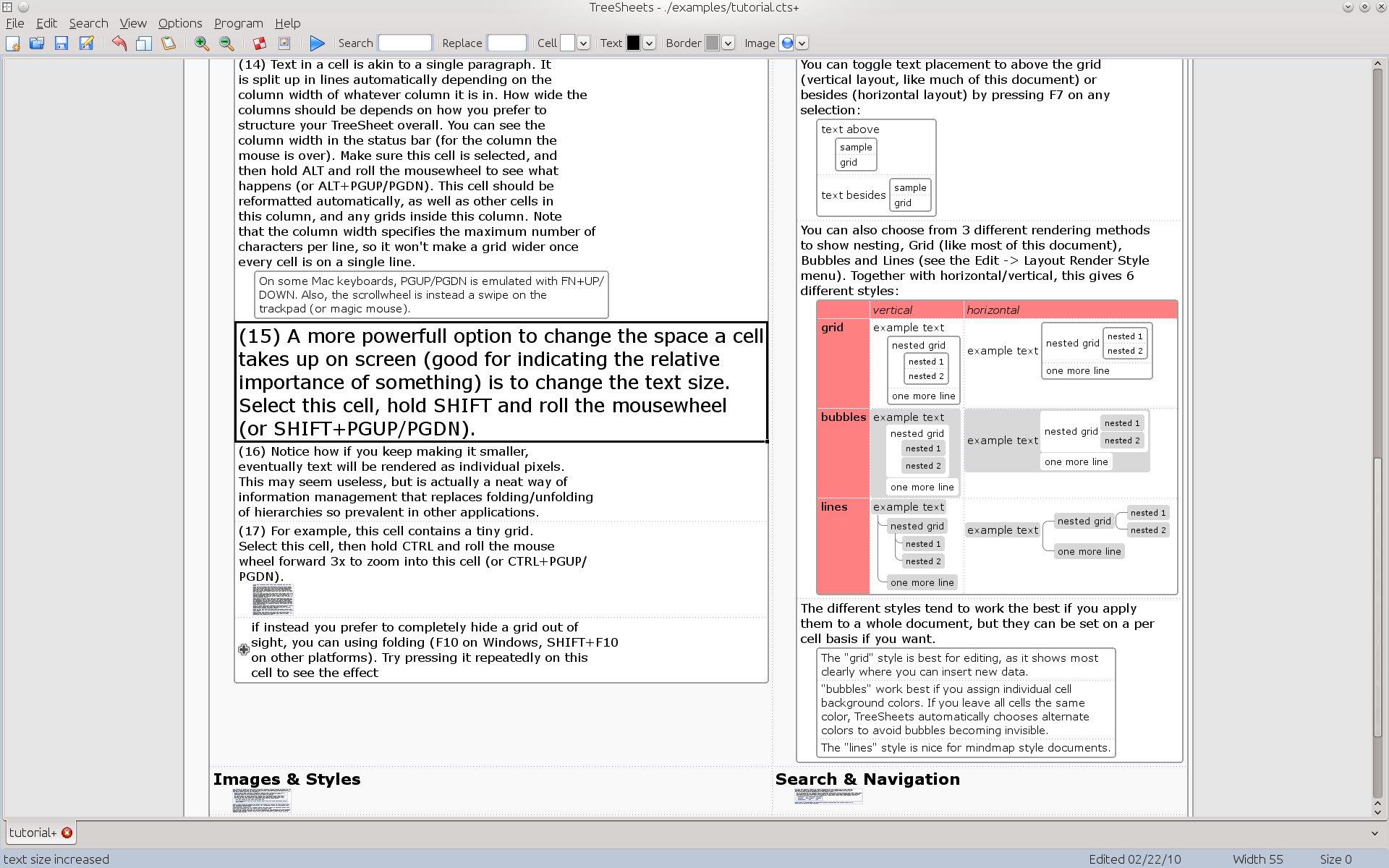The image size is (1389, 868).
Task: Click 'text size increased' status message
Action: click(56, 859)
